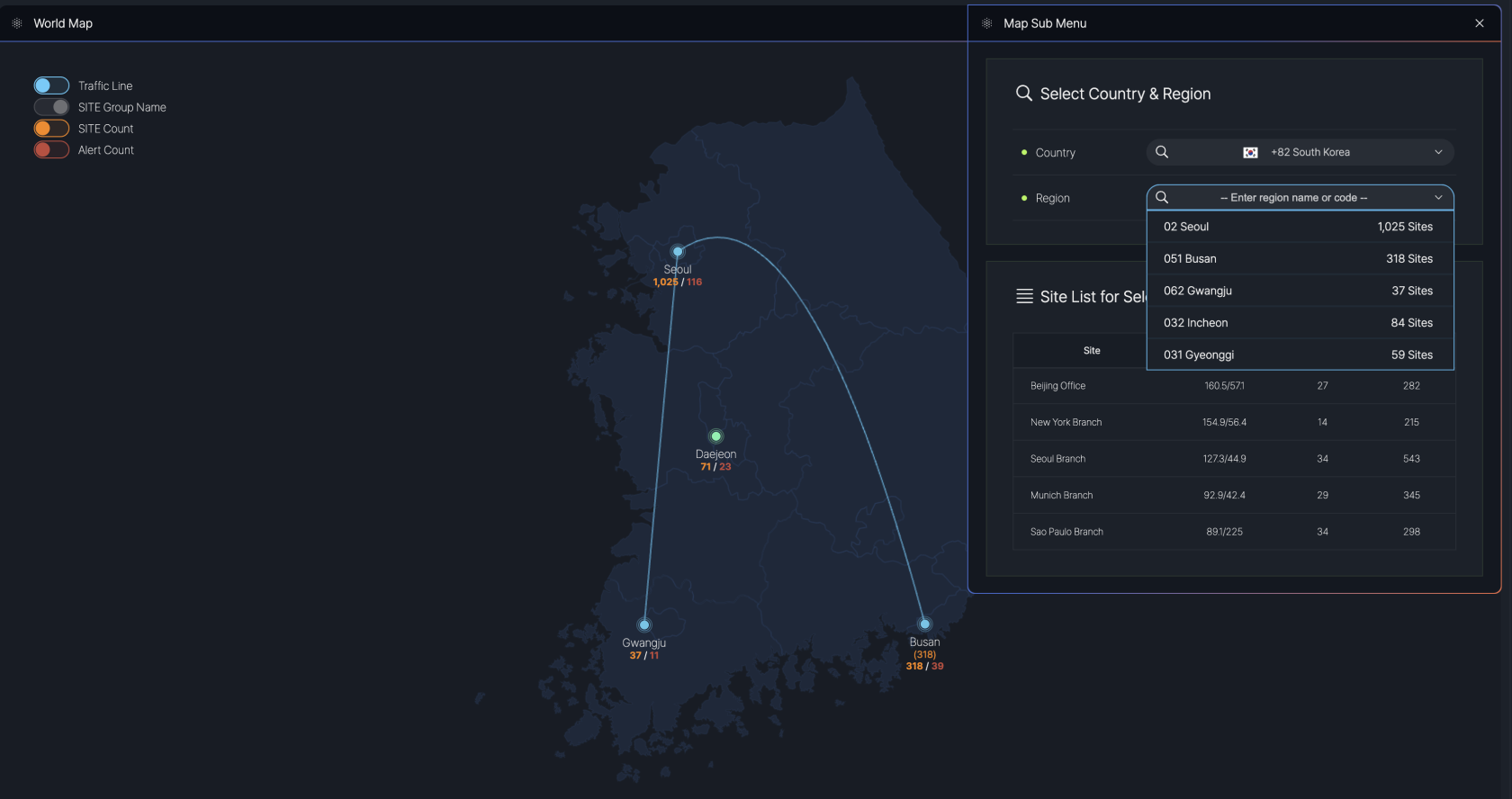1512x799 pixels.
Task: Click the South Korea flag icon
Action: coord(1250,153)
